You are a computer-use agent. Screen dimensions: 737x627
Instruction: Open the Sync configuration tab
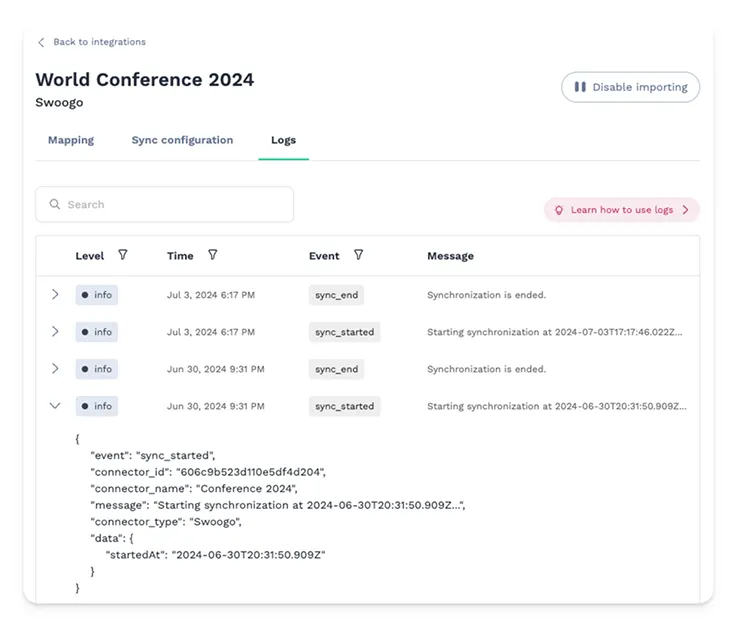coord(182,140)
